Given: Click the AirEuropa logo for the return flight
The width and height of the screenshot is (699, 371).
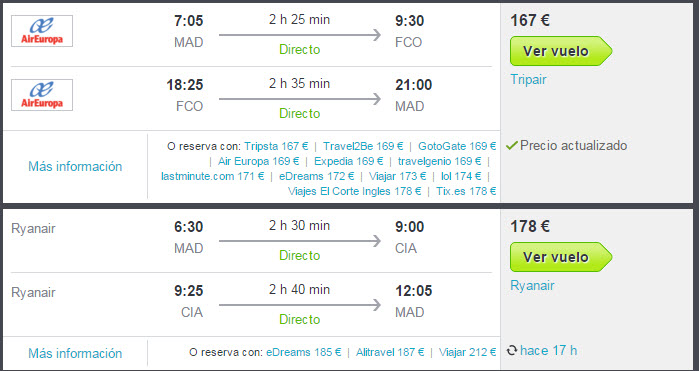Looking at the screenshot, I should (x=42, y=95).
